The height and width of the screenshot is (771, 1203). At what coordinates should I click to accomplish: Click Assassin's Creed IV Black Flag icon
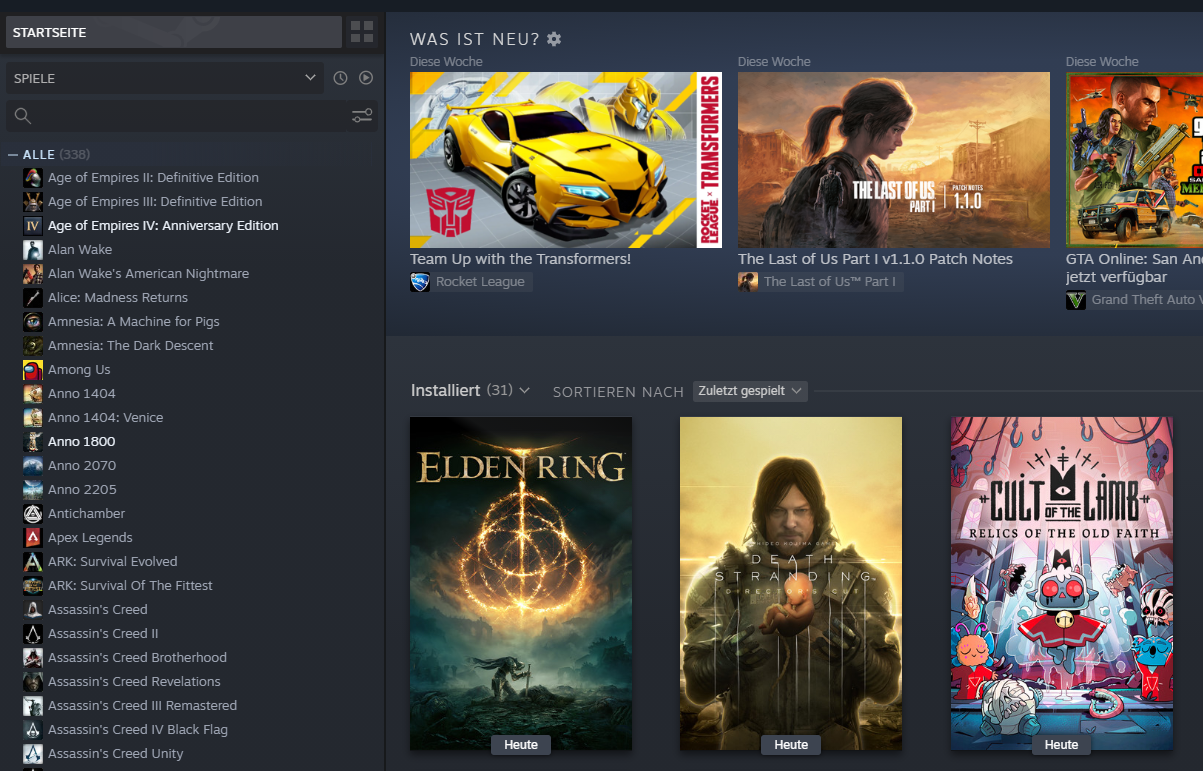point(33,730)
